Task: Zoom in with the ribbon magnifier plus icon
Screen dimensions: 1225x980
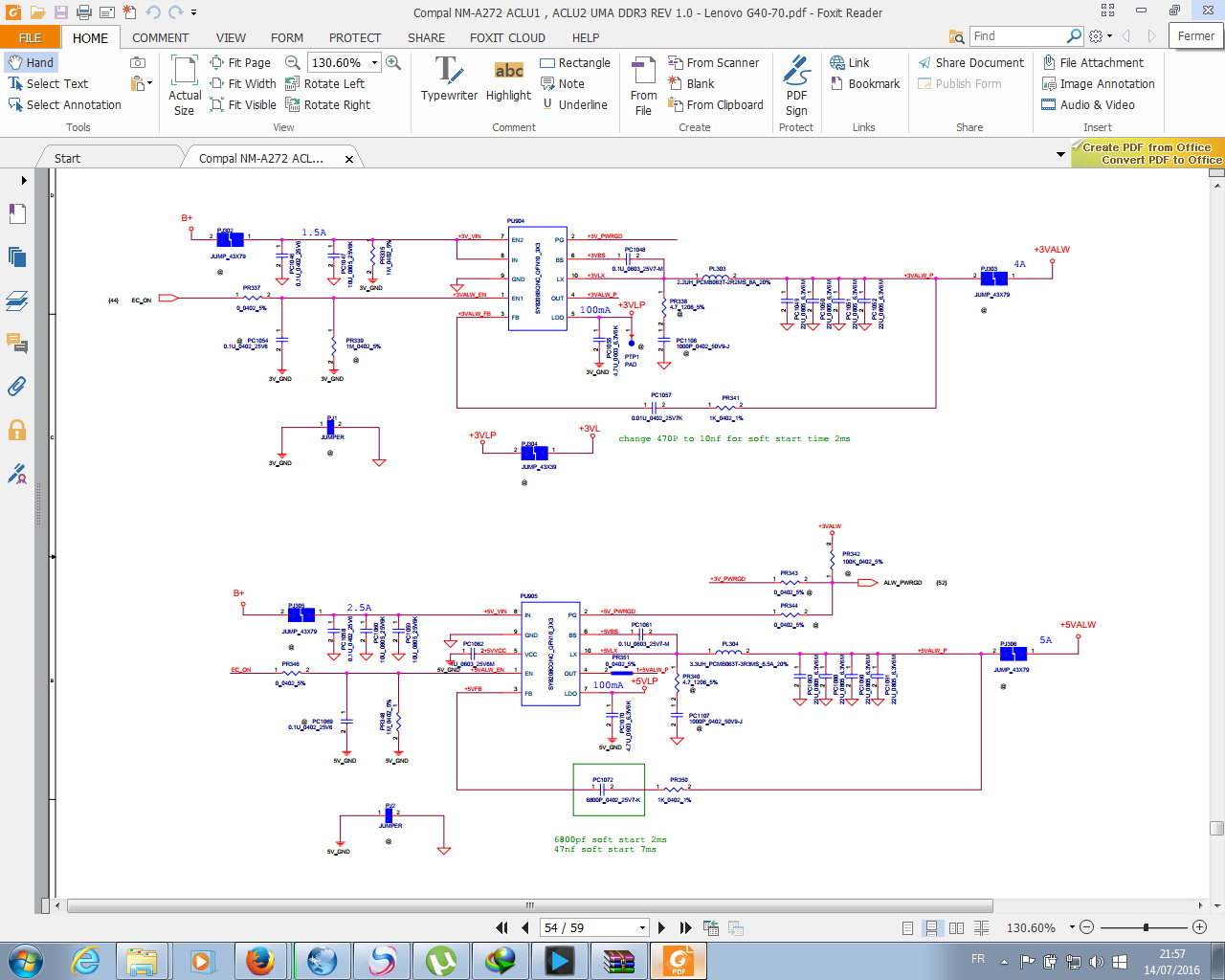Action: tap(392, 62)
